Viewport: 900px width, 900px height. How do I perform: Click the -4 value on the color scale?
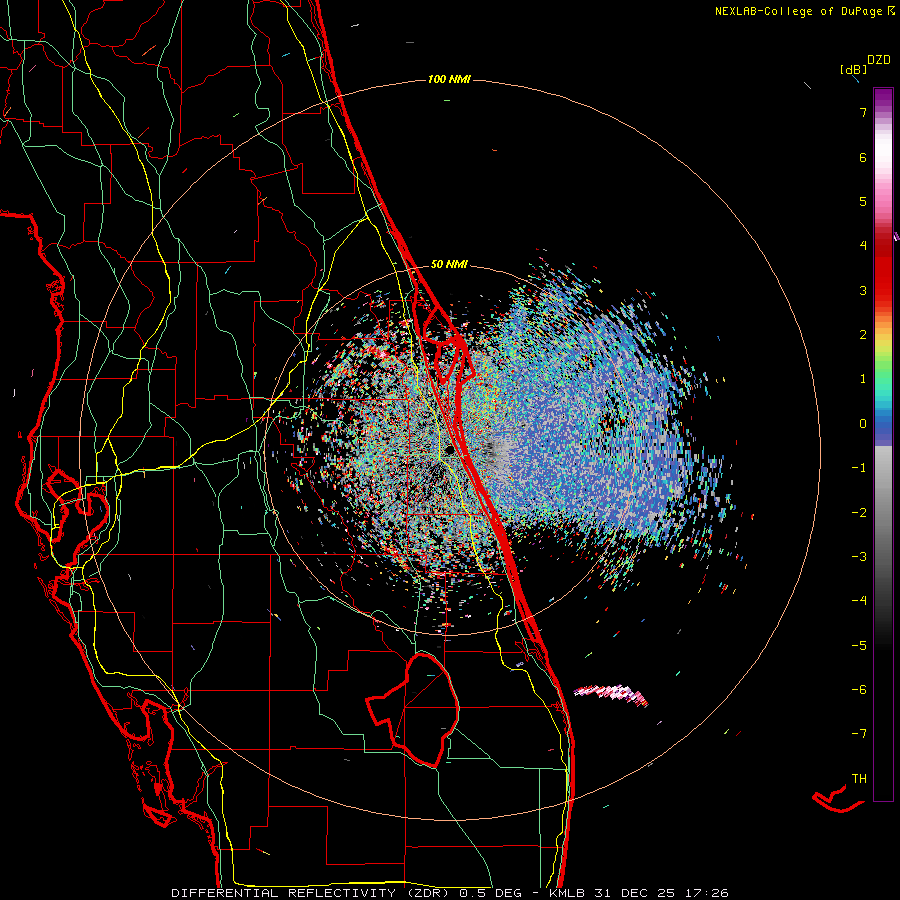click(x=859, y=601)
